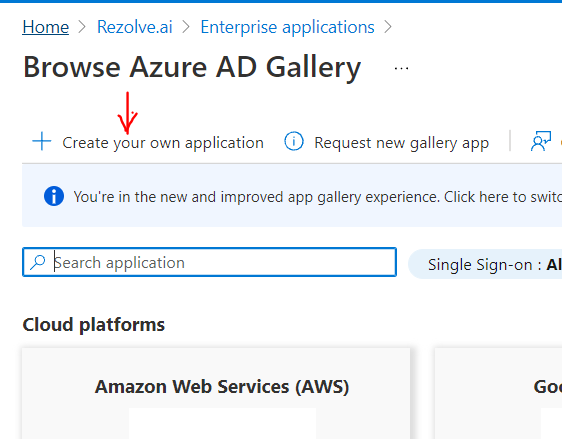Click the magnifier icon in search box
Image resolution: width=562 pixels, height=439 pixels.
pyautogui.click(x=38, y=262)
